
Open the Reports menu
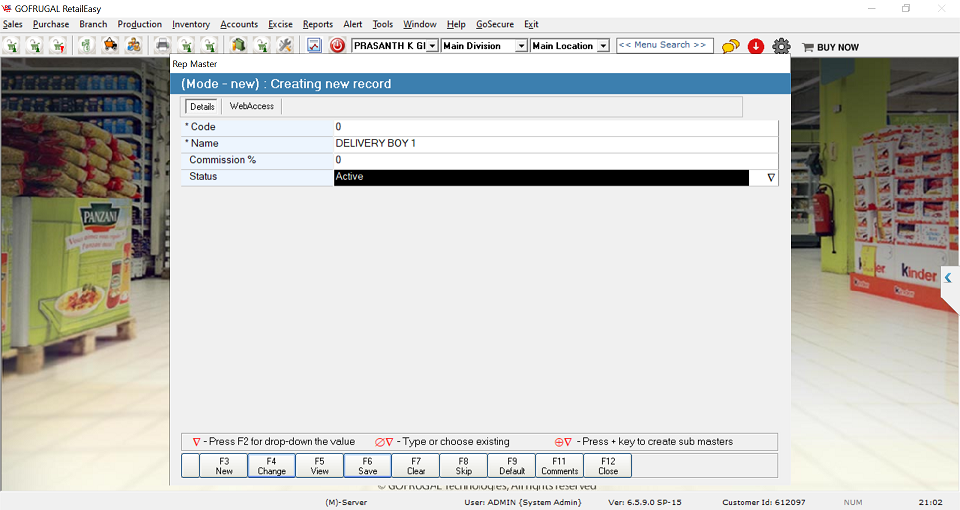317,24
